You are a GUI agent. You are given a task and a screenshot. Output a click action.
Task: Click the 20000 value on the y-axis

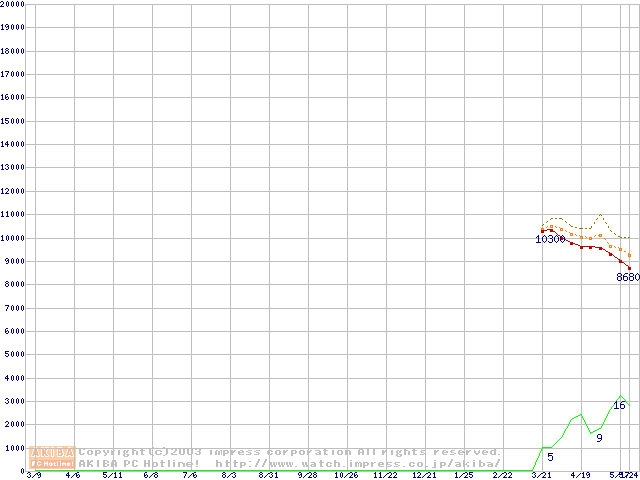(14, 4)
